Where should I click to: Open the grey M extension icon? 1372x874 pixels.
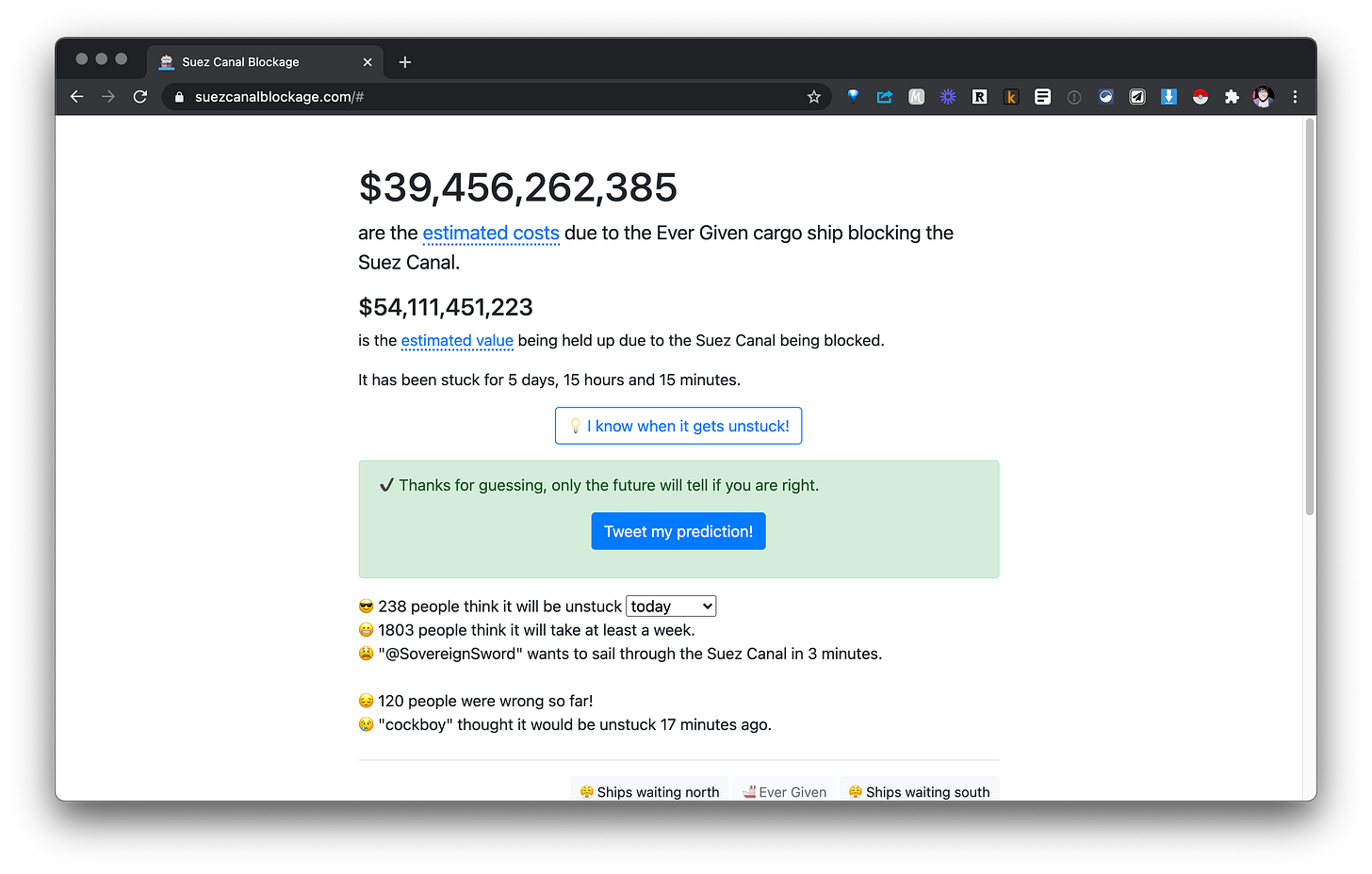pos(916,97)
